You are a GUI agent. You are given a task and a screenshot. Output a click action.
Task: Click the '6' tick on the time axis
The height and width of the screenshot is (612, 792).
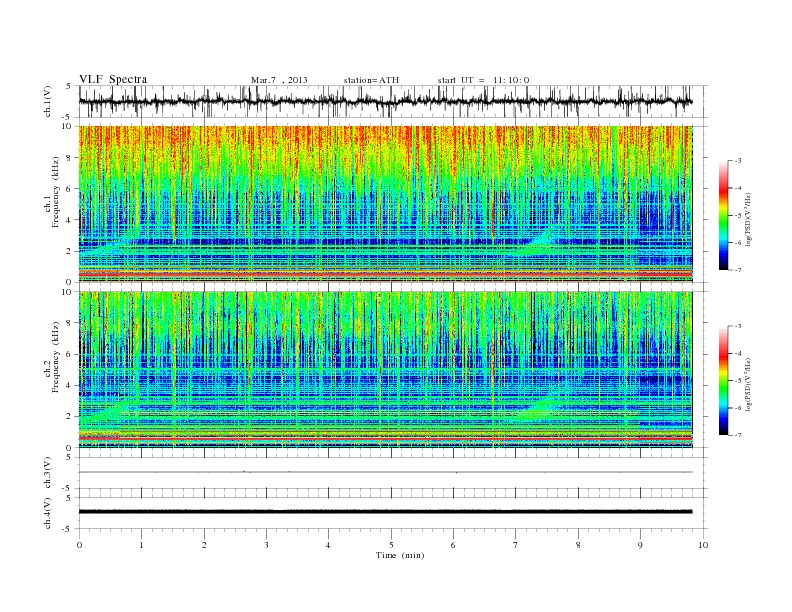click(453, 545)
